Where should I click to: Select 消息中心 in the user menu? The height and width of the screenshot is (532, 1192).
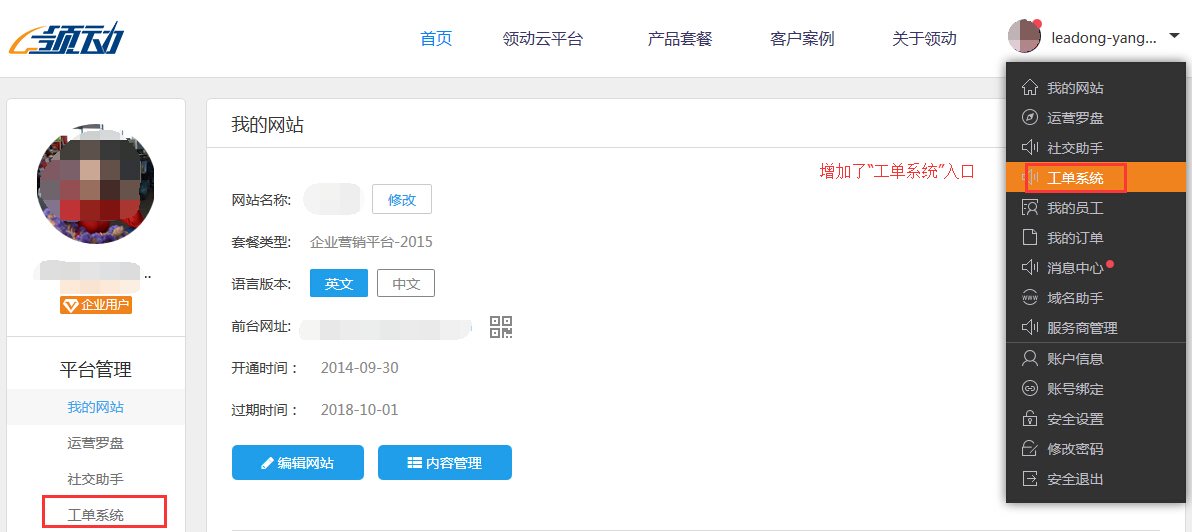point(1075,268)
